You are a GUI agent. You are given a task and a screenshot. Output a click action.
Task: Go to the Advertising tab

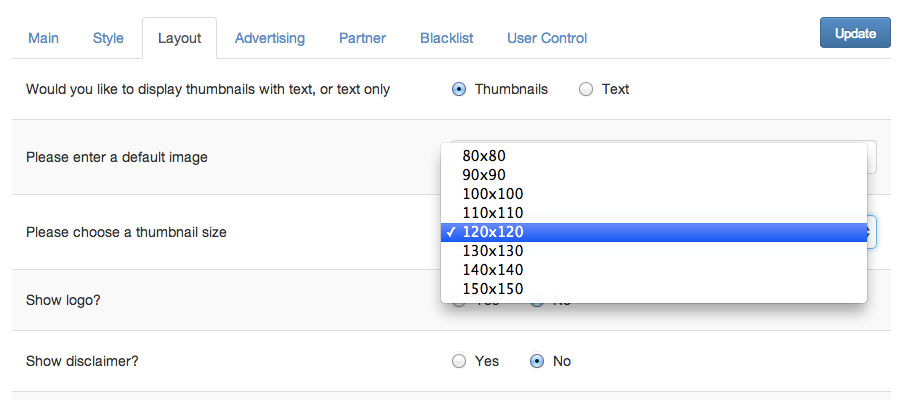[270, 38]
